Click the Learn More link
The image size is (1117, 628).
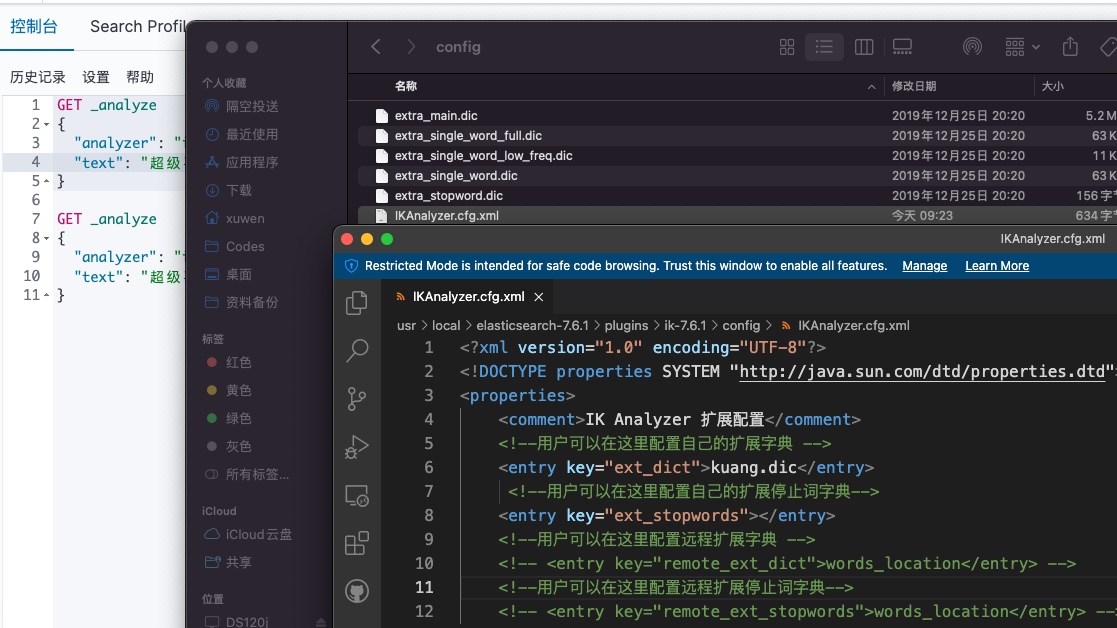click(x=996, y=266)
